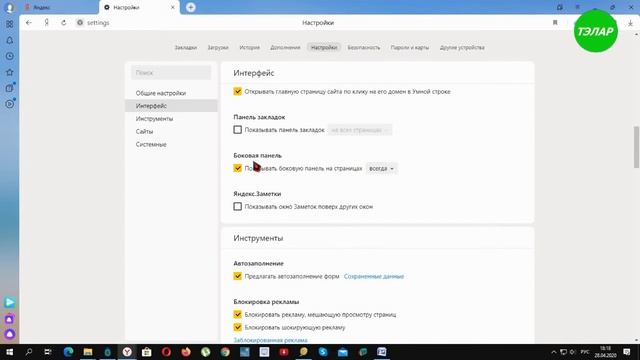Open the Windows Start menu
Image resolution: width=640 pixels, height=360 pixels.
coord(9,352)
